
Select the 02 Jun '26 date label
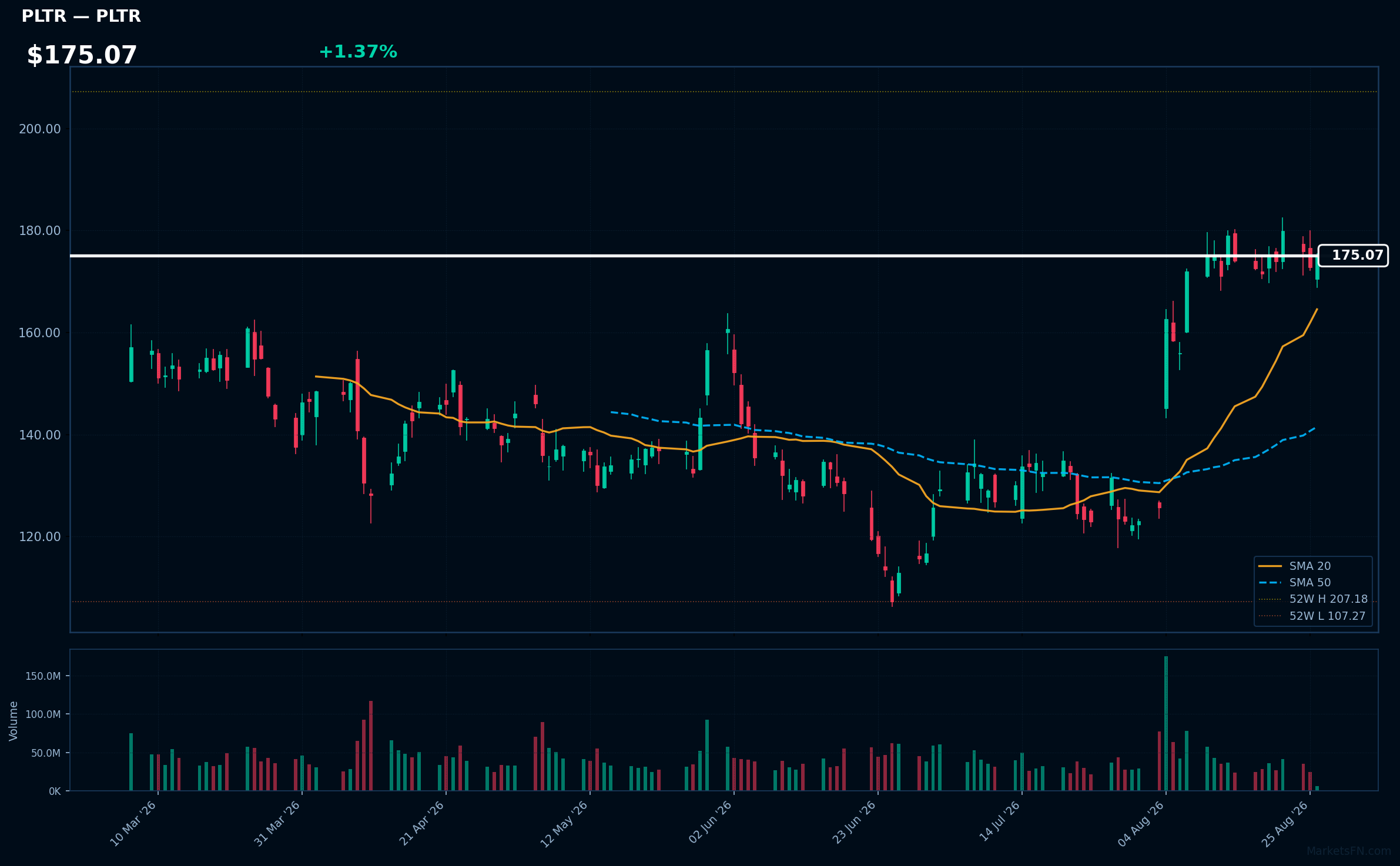click(710, 824)
